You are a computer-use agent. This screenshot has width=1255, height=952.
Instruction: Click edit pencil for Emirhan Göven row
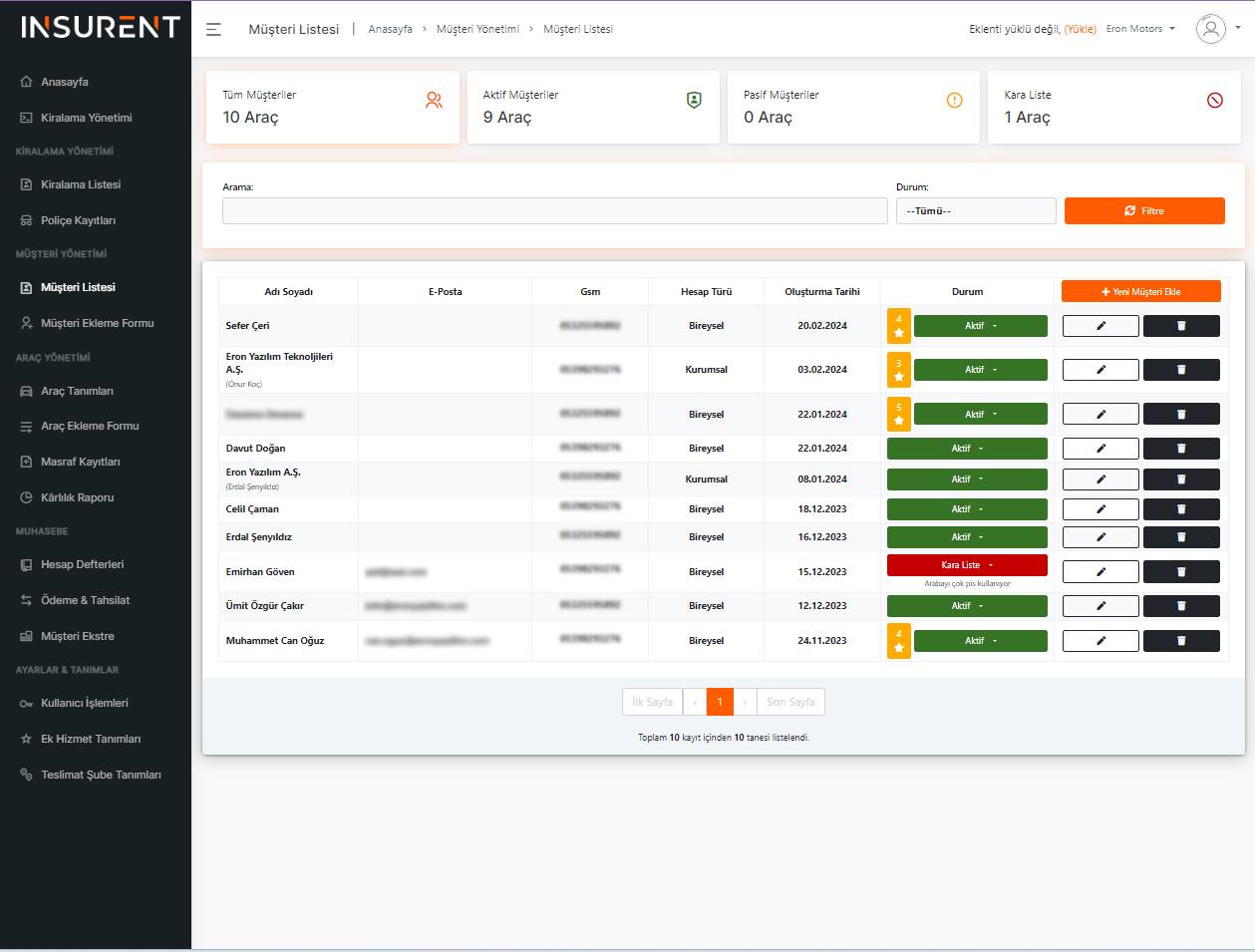tap(1100, 572)
